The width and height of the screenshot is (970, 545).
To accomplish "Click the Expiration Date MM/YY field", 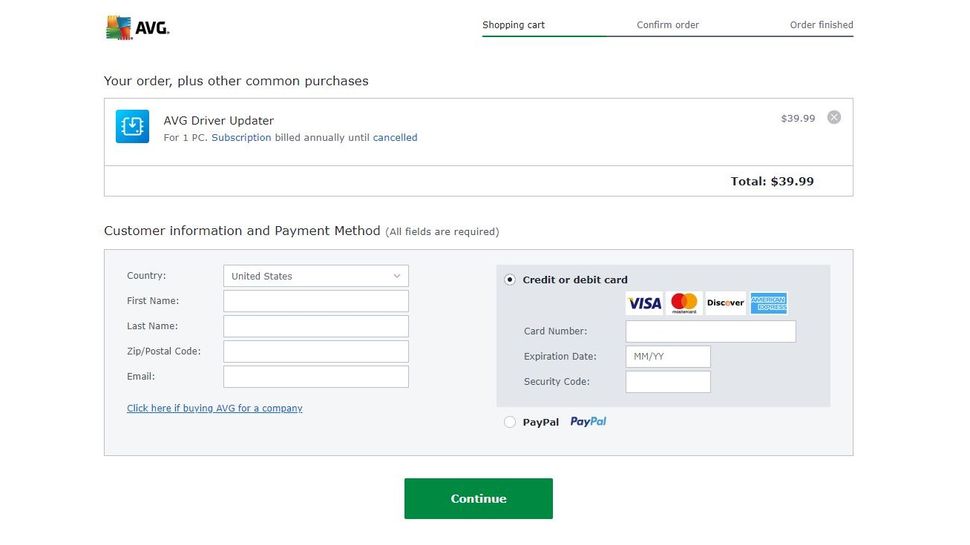I will click(668, 356).
